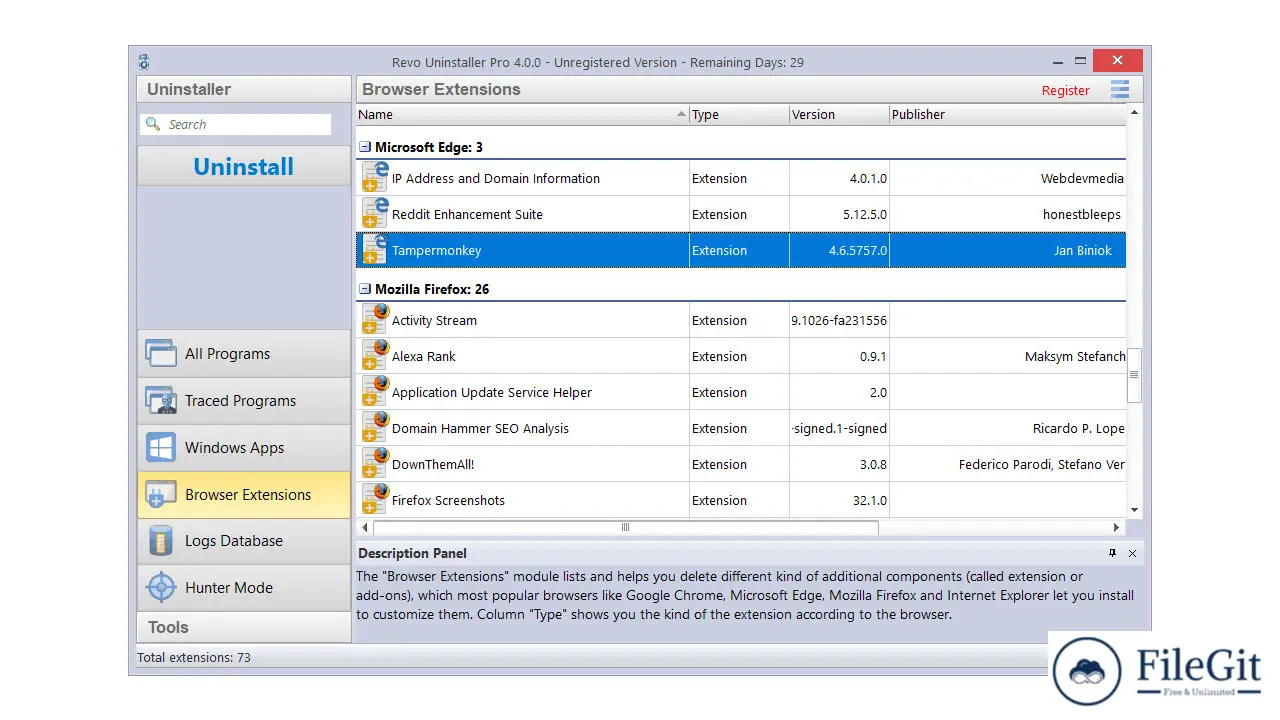Click the DownThemAll! Firefox icon
Viewport: 1280px width, 720px height.
[375, 464]
